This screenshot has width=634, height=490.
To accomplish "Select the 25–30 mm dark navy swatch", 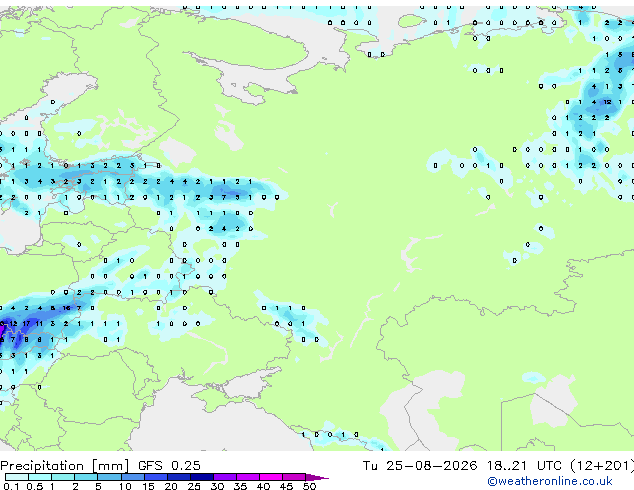I will 202,477.
